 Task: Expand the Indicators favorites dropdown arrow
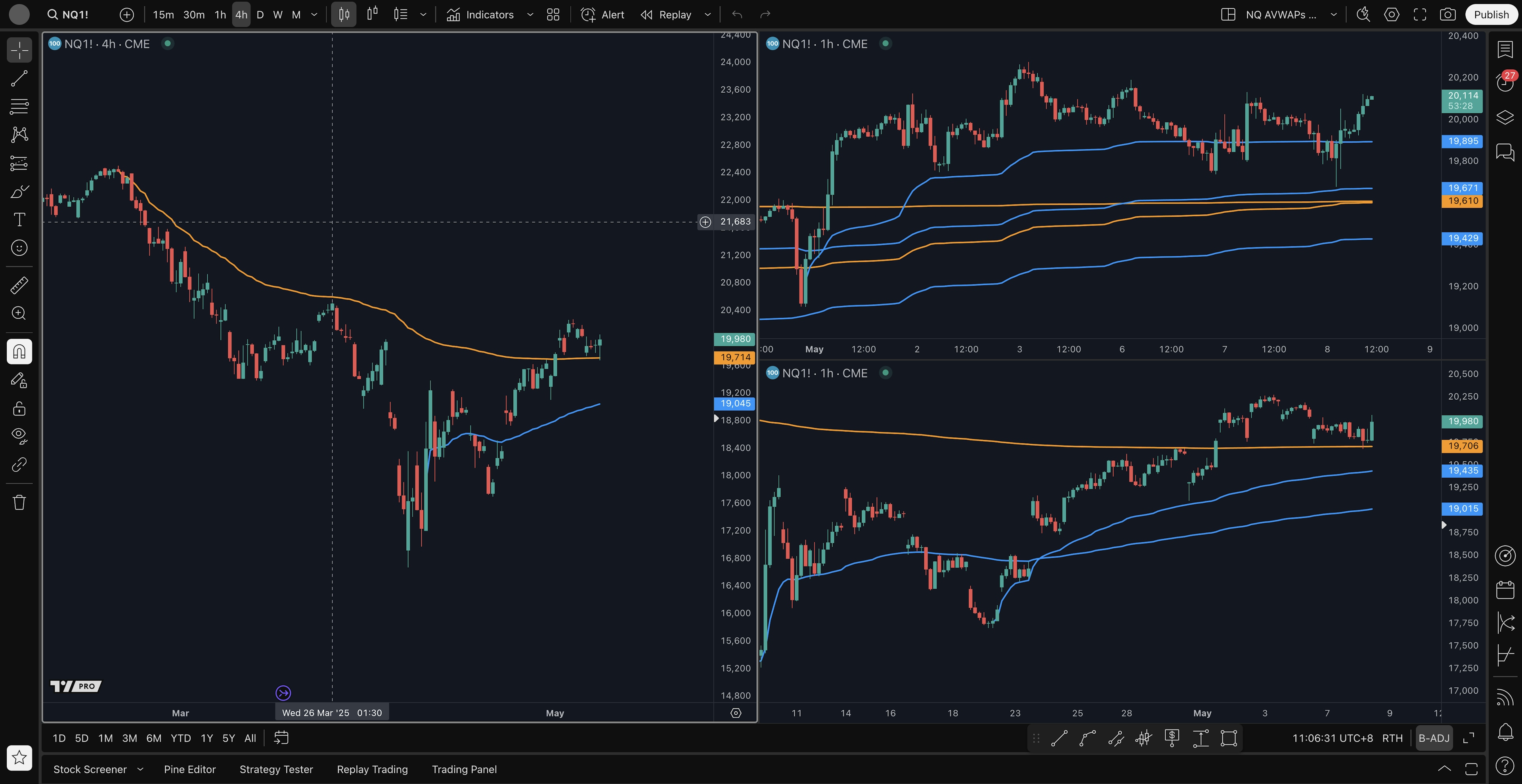530,15
